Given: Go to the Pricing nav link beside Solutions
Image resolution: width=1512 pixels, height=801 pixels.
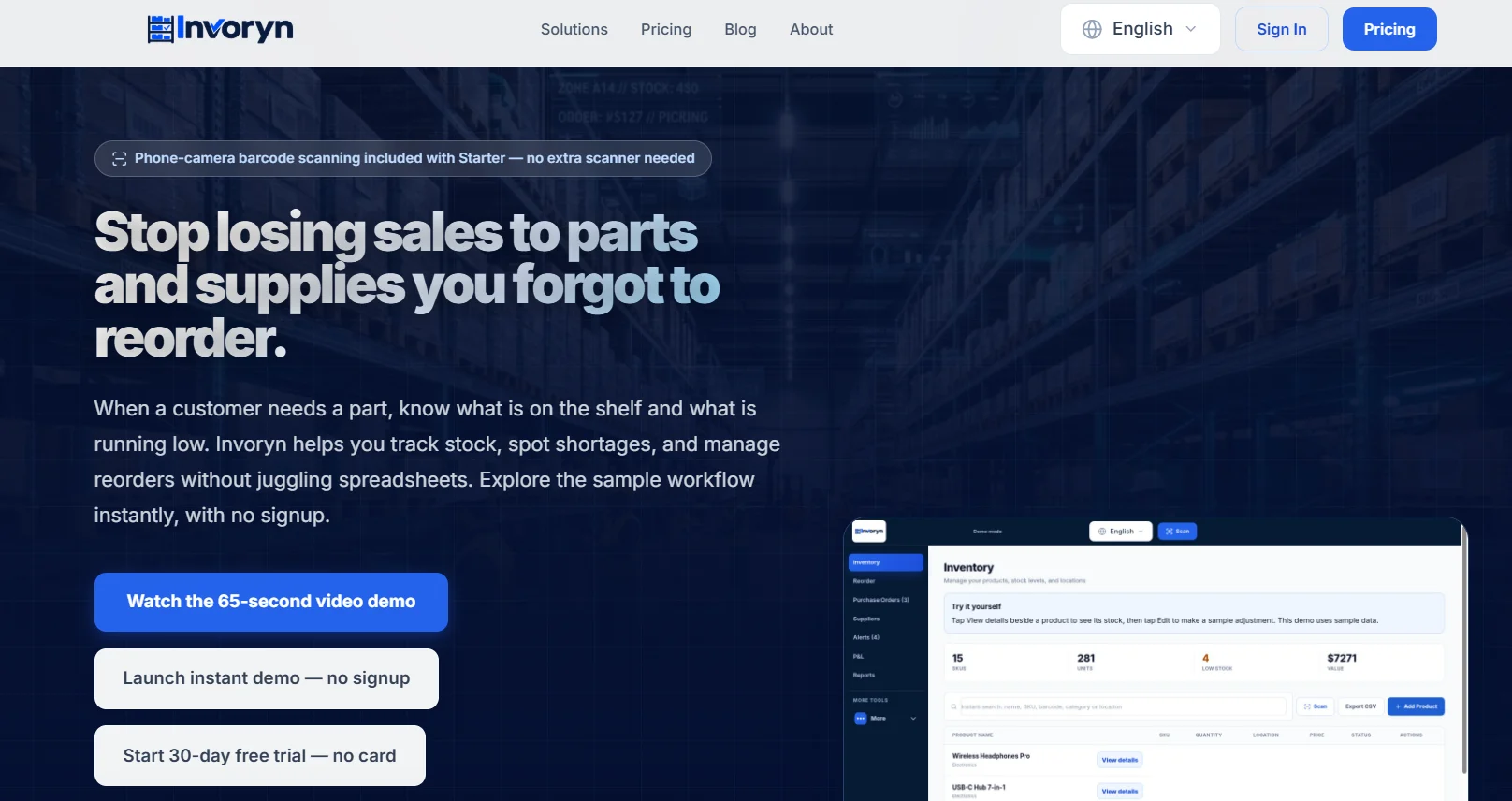Looking at the screenshot, I should click(x=666, y=29).
